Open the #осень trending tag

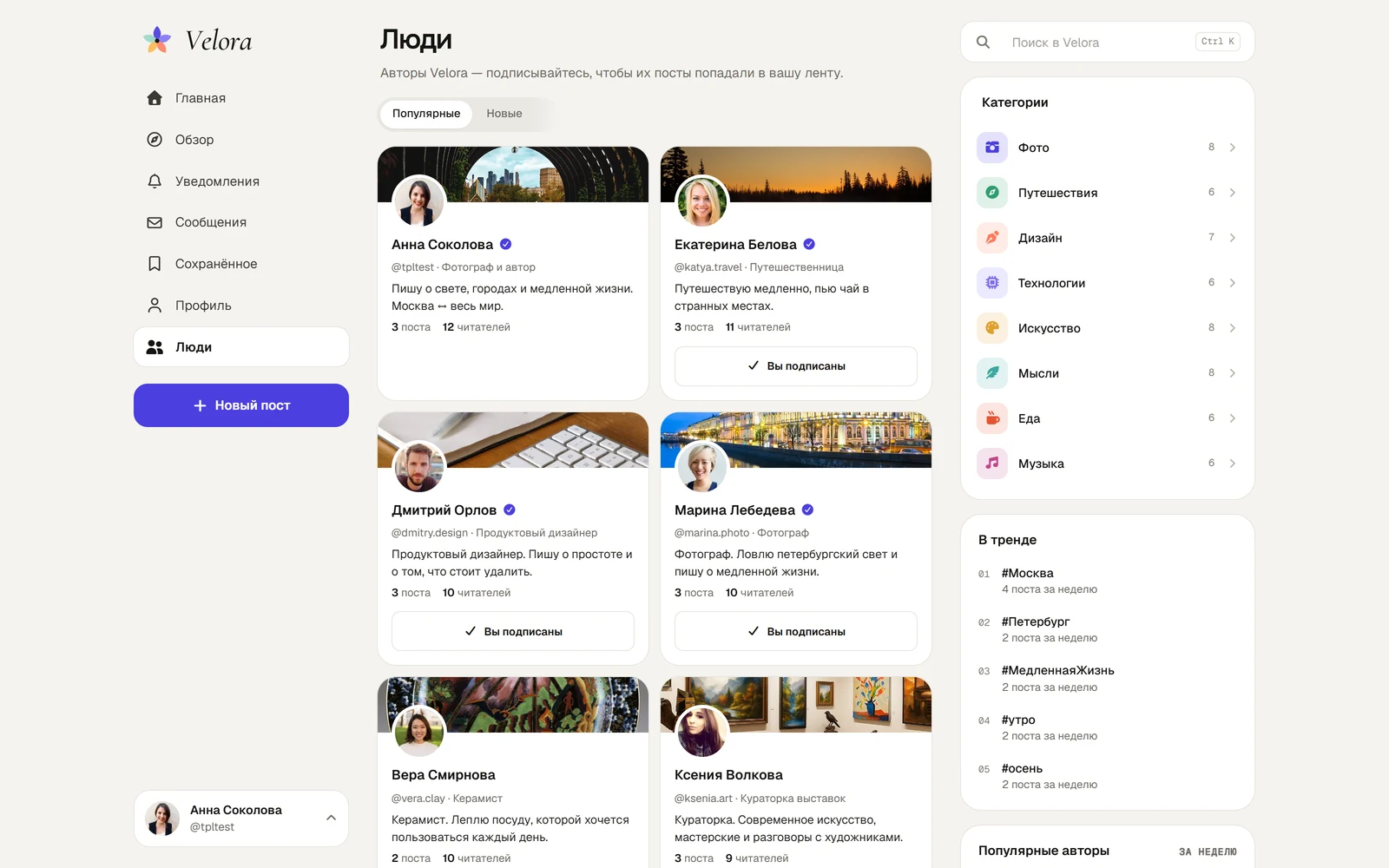[1022, 768]
